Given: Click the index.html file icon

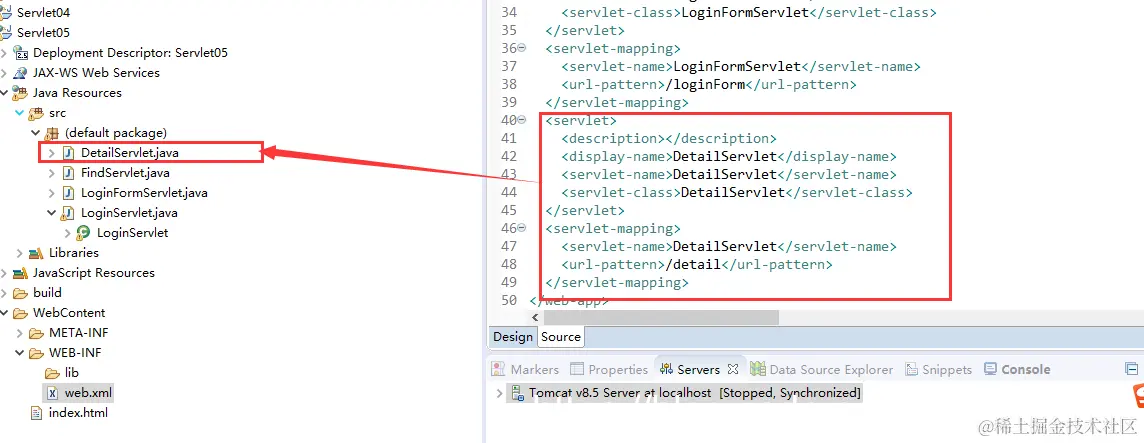Looking at the screenshot, I should coord(36,413).
